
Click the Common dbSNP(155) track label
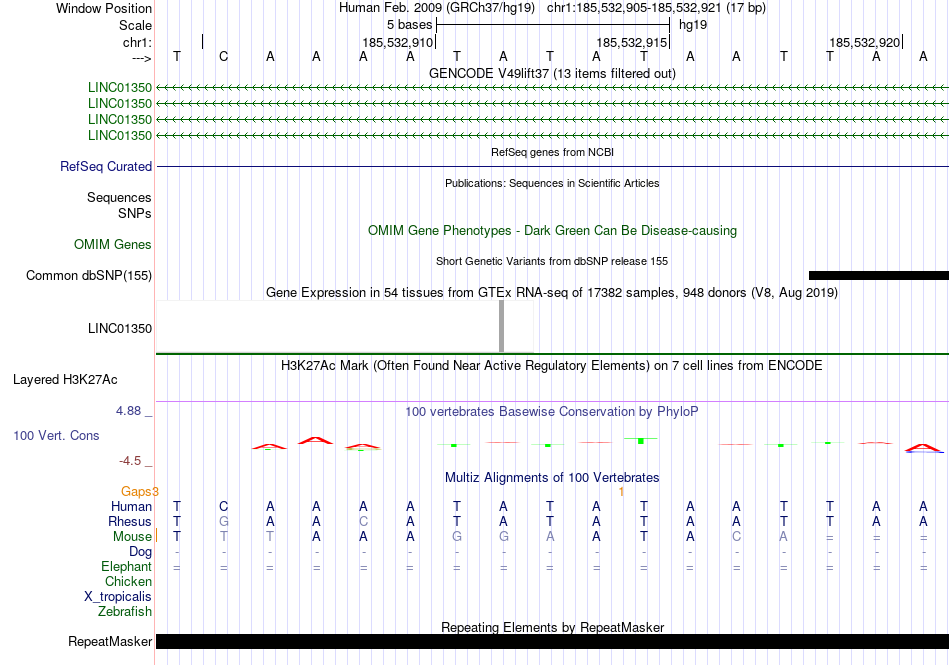click(88, 276)
